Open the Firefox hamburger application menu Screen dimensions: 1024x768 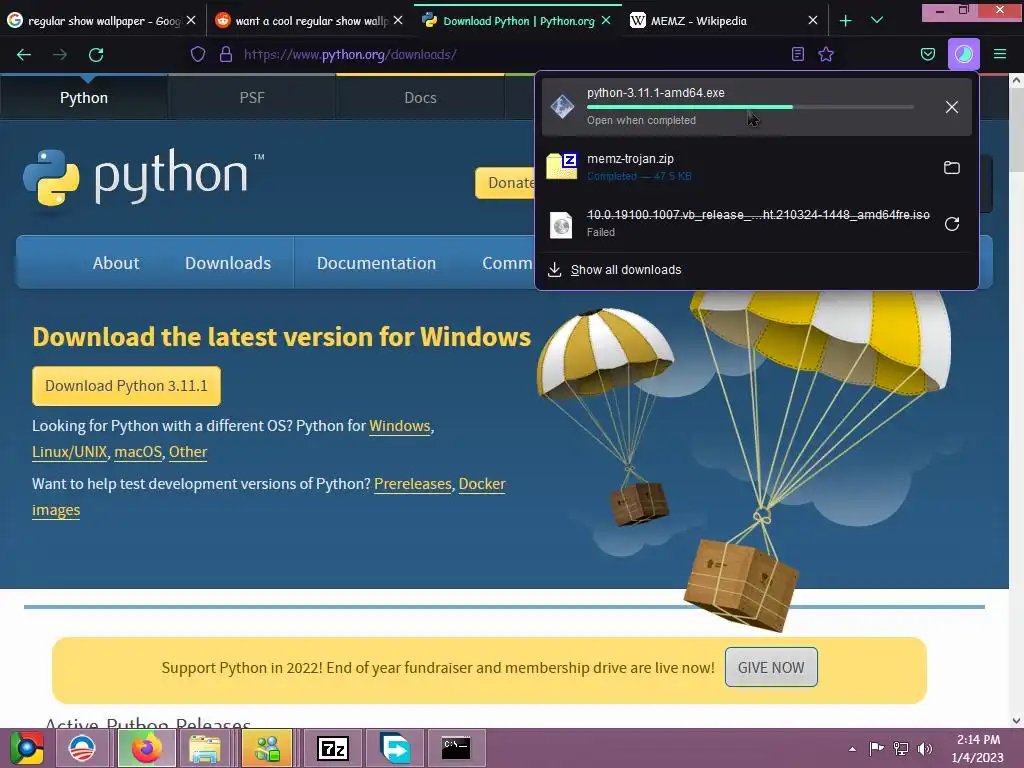1000,54
